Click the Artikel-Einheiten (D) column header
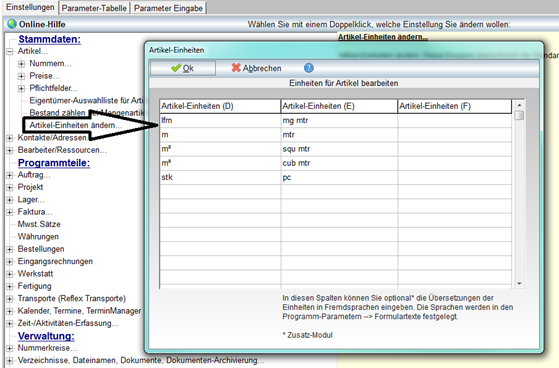 [x=220, y=106]
